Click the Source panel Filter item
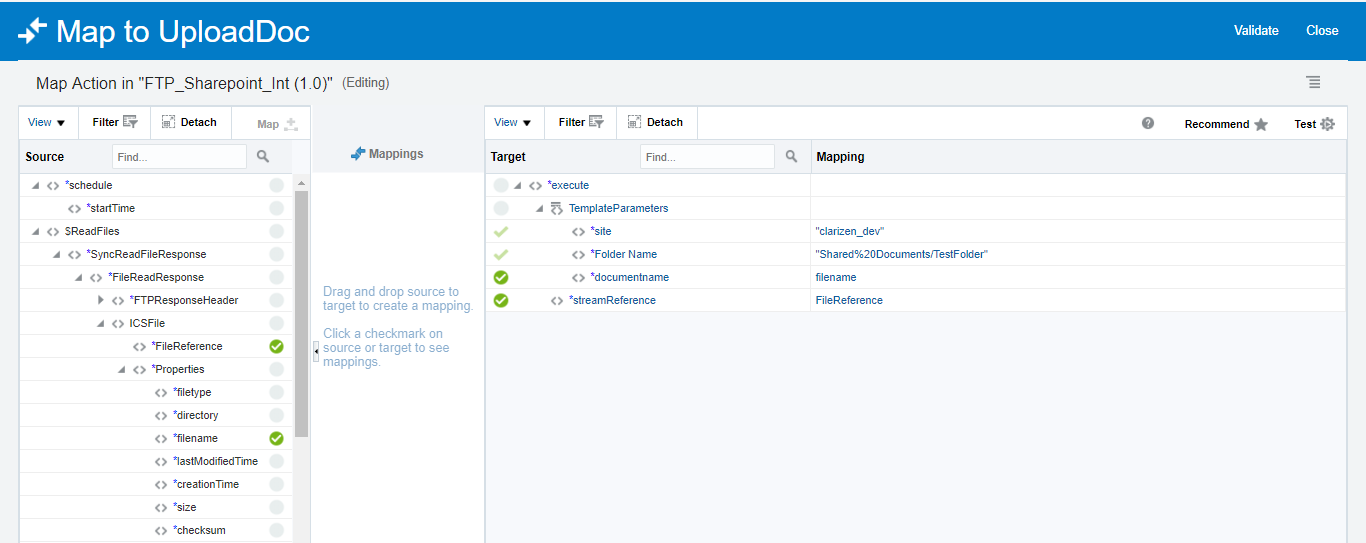 tap(114, 122)
